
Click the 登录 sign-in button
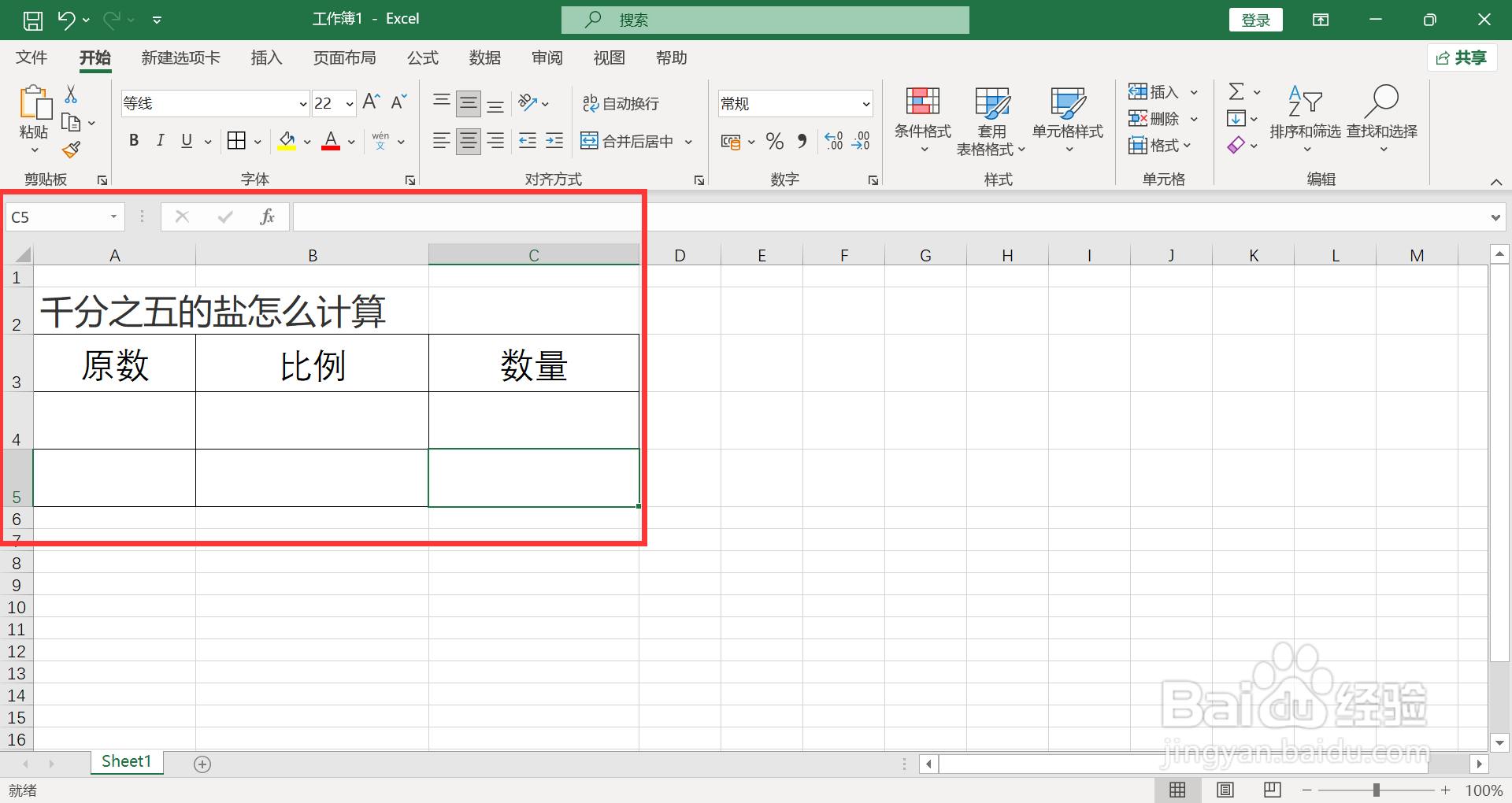(x=1255, y=20)
